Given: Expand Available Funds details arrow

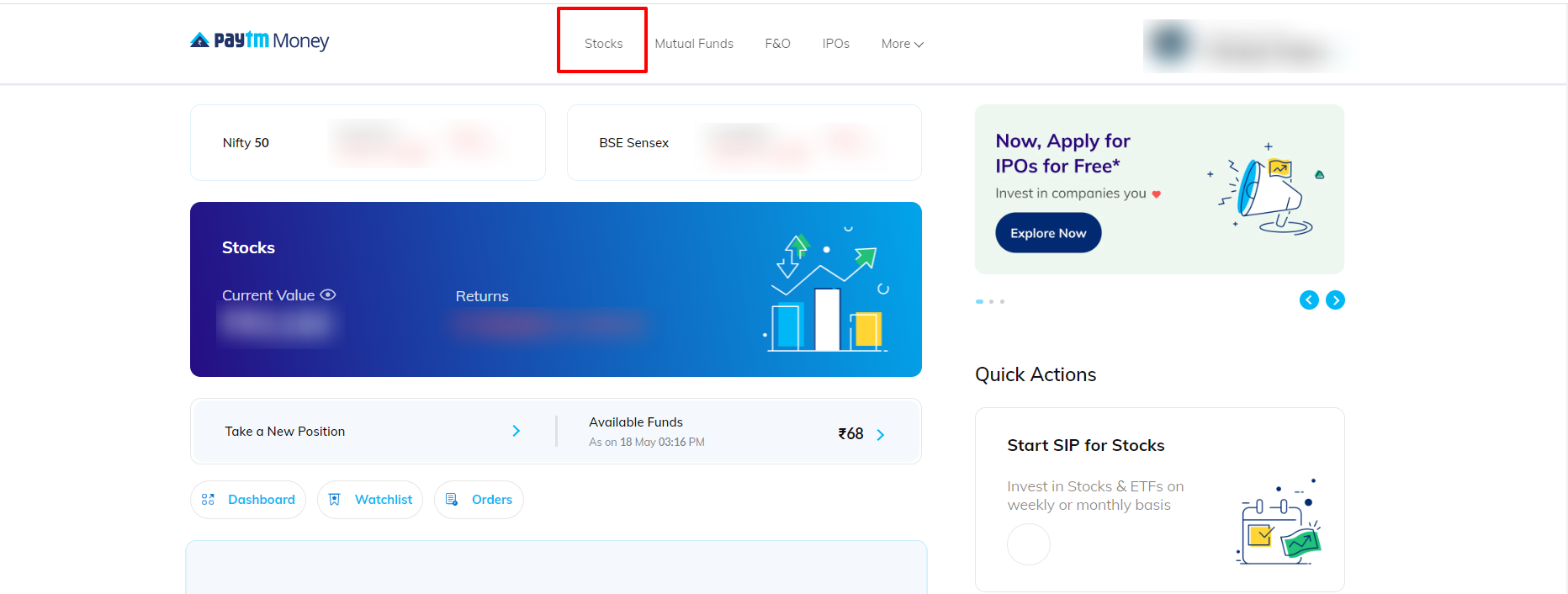Looking at the screenshot, I should coord(880,435).
